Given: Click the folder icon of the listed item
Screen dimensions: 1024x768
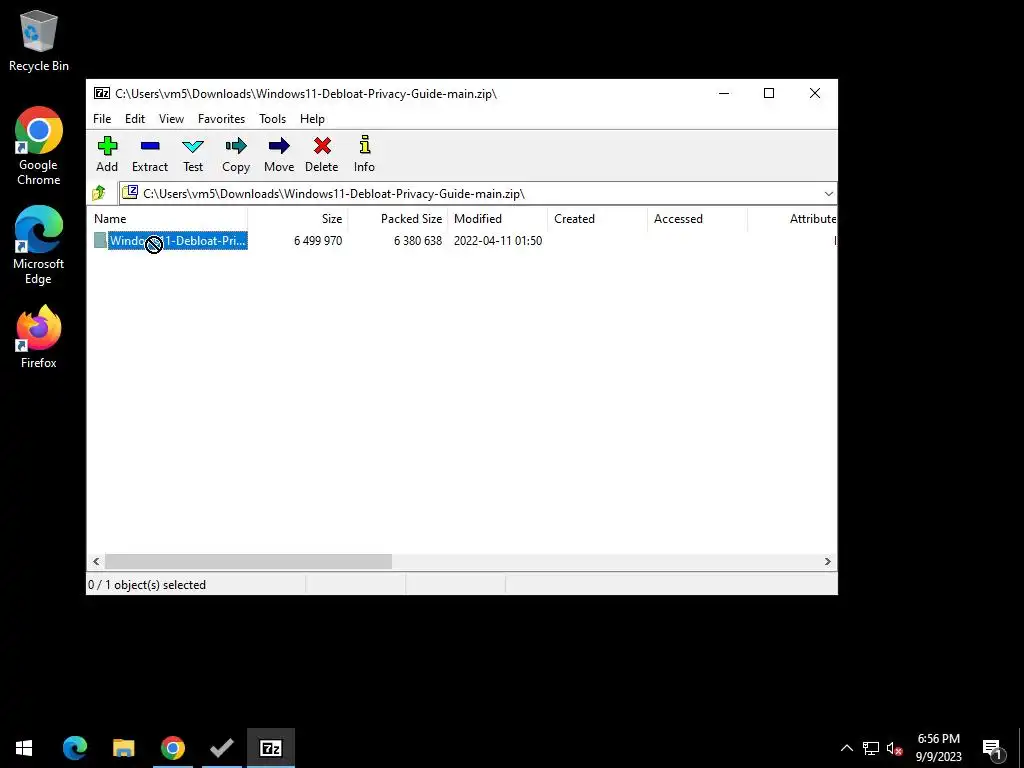Looking at the screenshot, I should [100, 240].
